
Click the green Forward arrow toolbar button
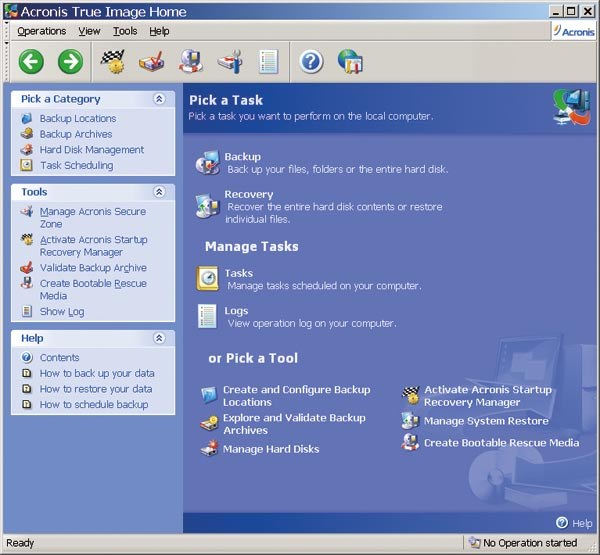coord(70,62)
